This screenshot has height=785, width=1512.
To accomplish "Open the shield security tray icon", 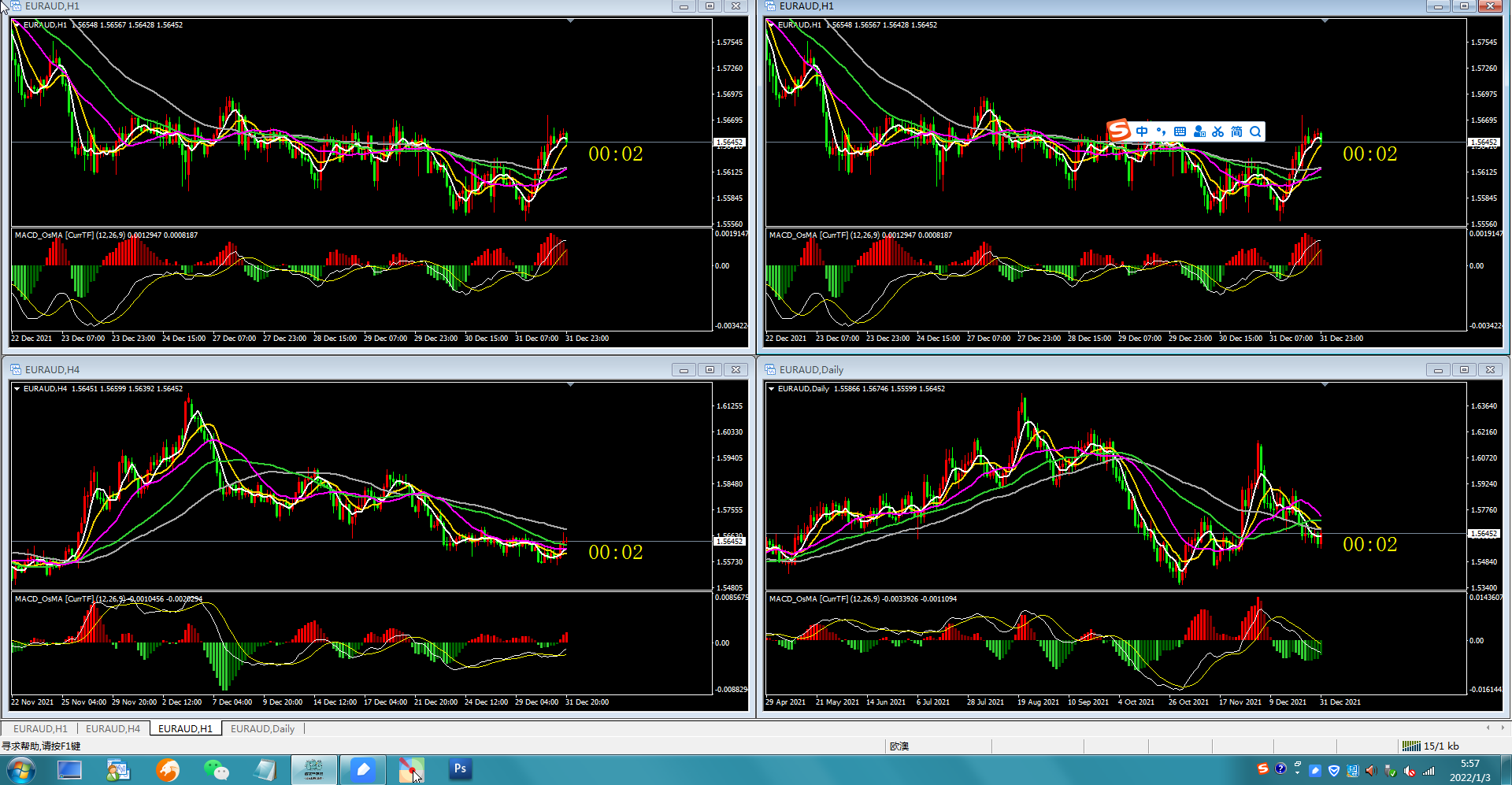I will (x=1334, y=771).
